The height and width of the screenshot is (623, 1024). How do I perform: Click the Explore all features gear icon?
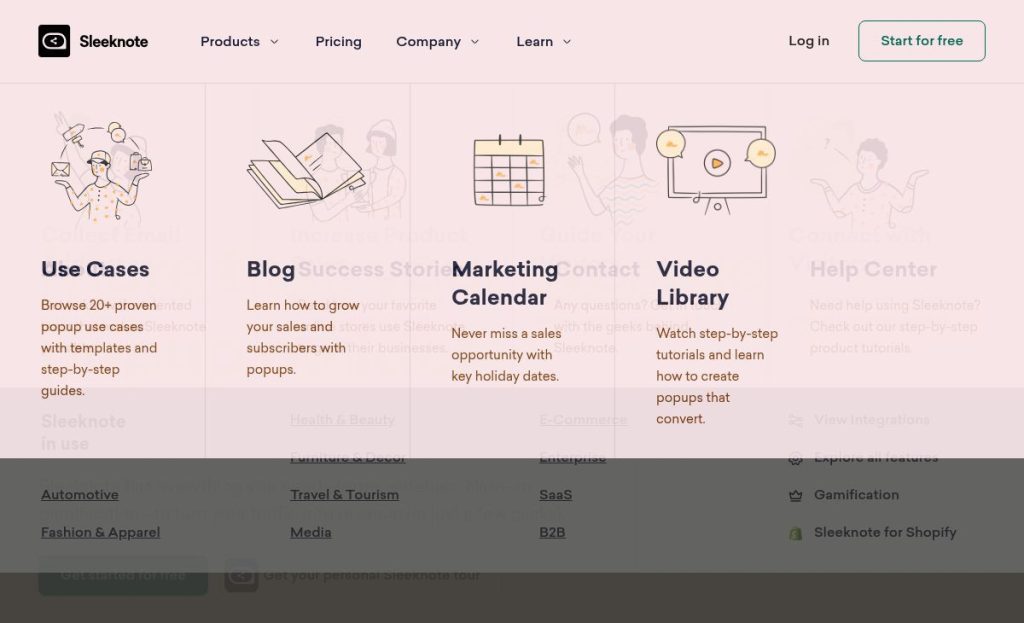(796, 458)
